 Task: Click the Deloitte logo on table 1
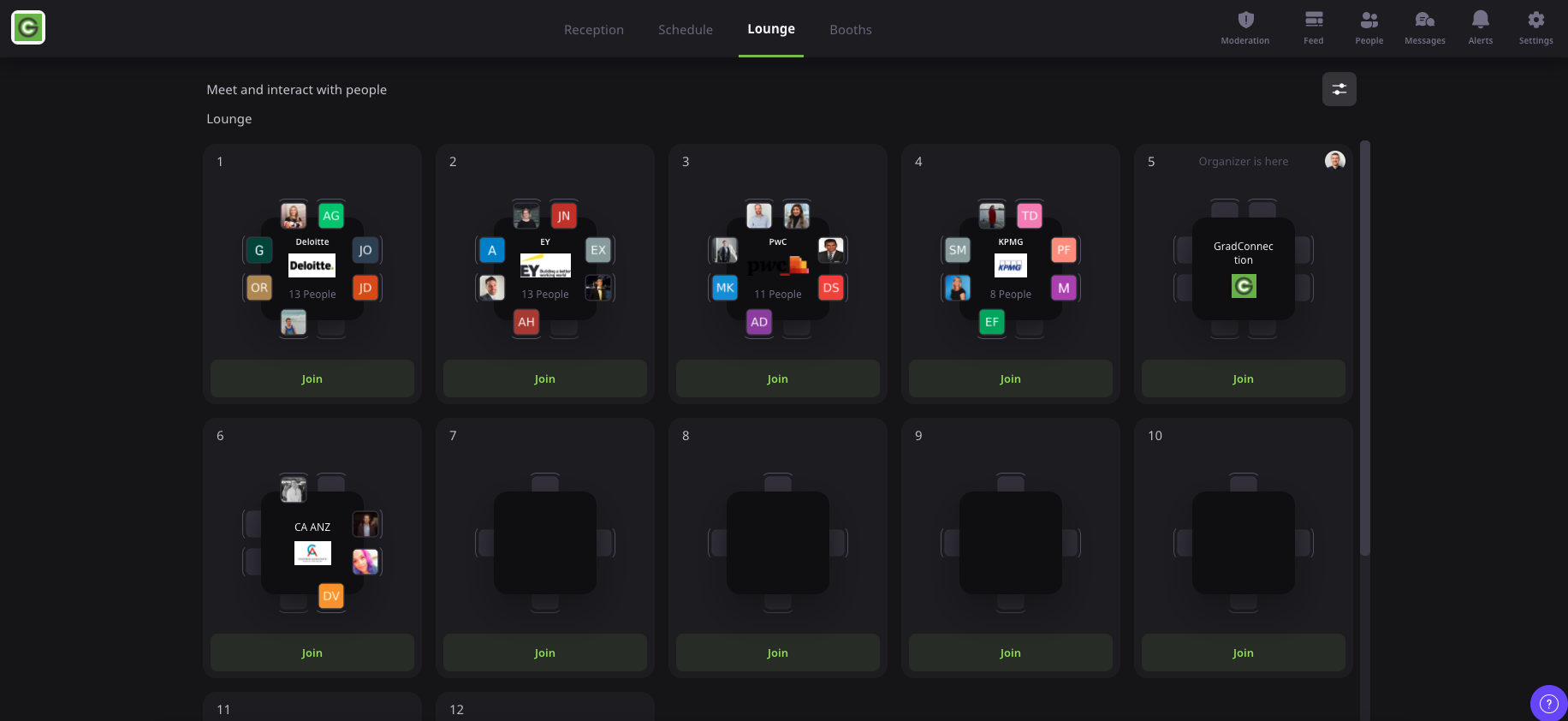[x=312, y=265]
